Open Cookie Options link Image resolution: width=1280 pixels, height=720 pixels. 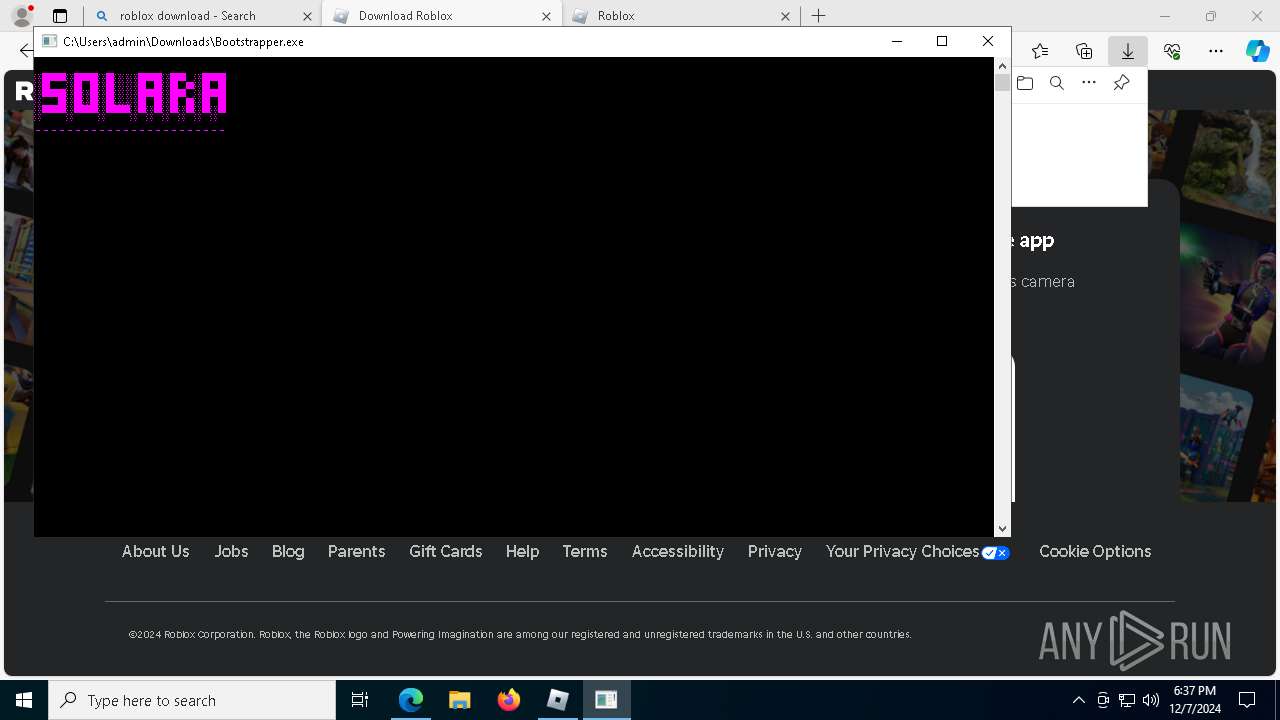[x=1095, y=551]
